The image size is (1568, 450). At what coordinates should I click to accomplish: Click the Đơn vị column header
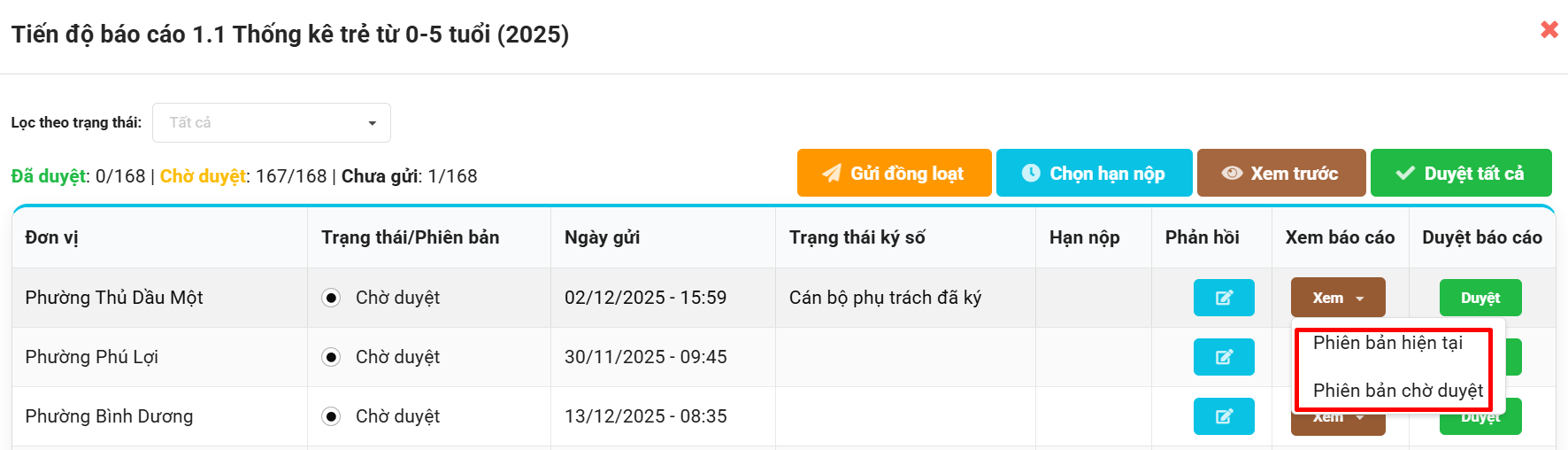coord(52,237)
